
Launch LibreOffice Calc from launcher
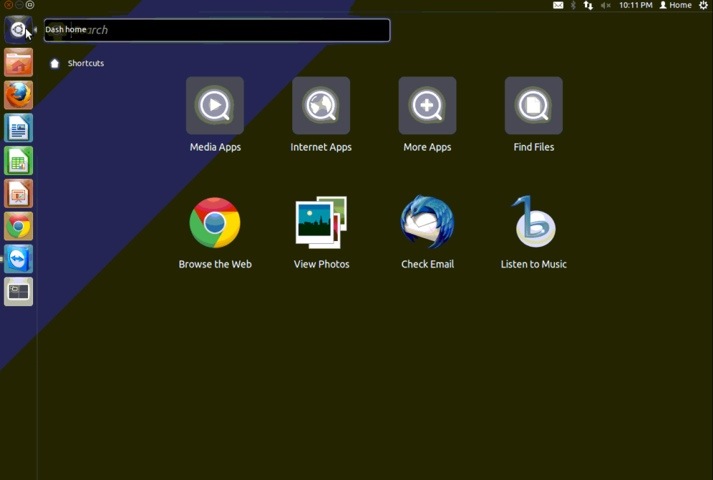coord(18,161)
